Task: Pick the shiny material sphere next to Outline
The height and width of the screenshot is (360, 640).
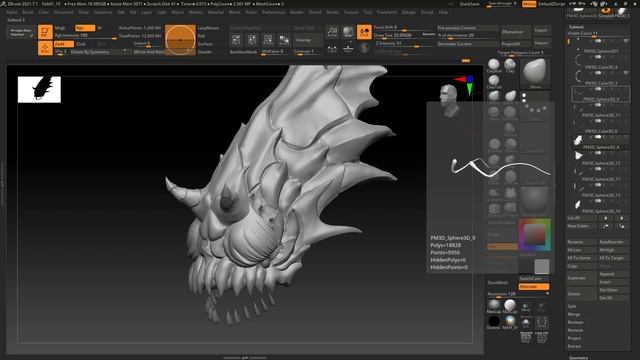Action: pos(510,321)
